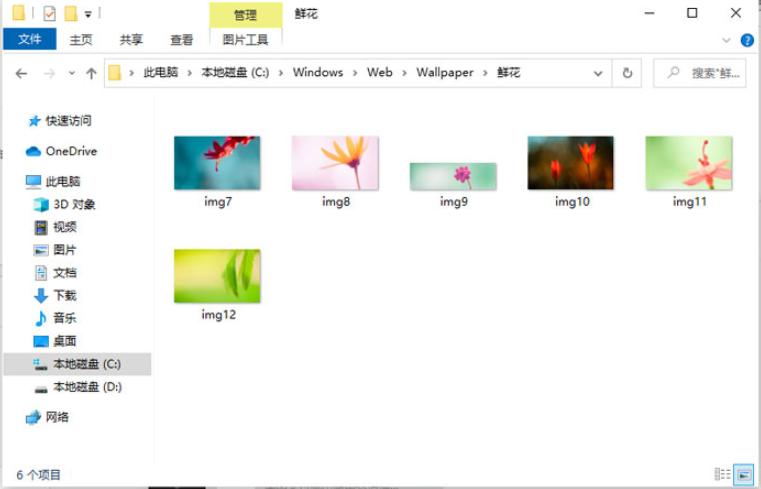Switch to details view in status bar
Screen dimensions: 761x489
pyautogui.click(x=722, y=474)
